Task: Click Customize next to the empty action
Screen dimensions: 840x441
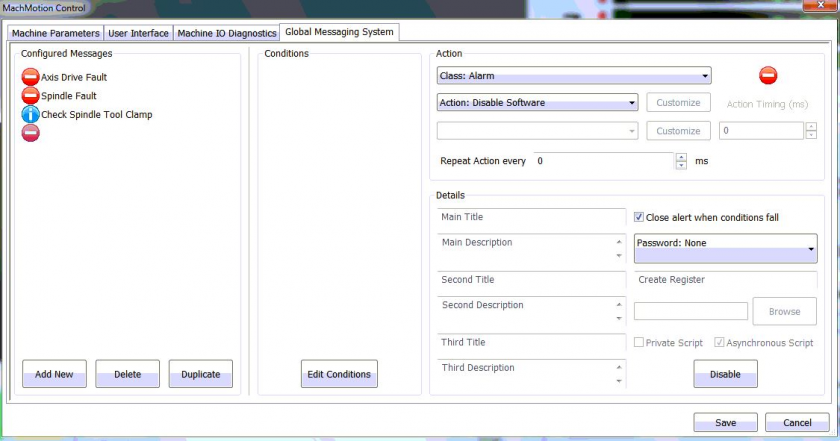Action: pyautogui.click(x=678, y=131)
